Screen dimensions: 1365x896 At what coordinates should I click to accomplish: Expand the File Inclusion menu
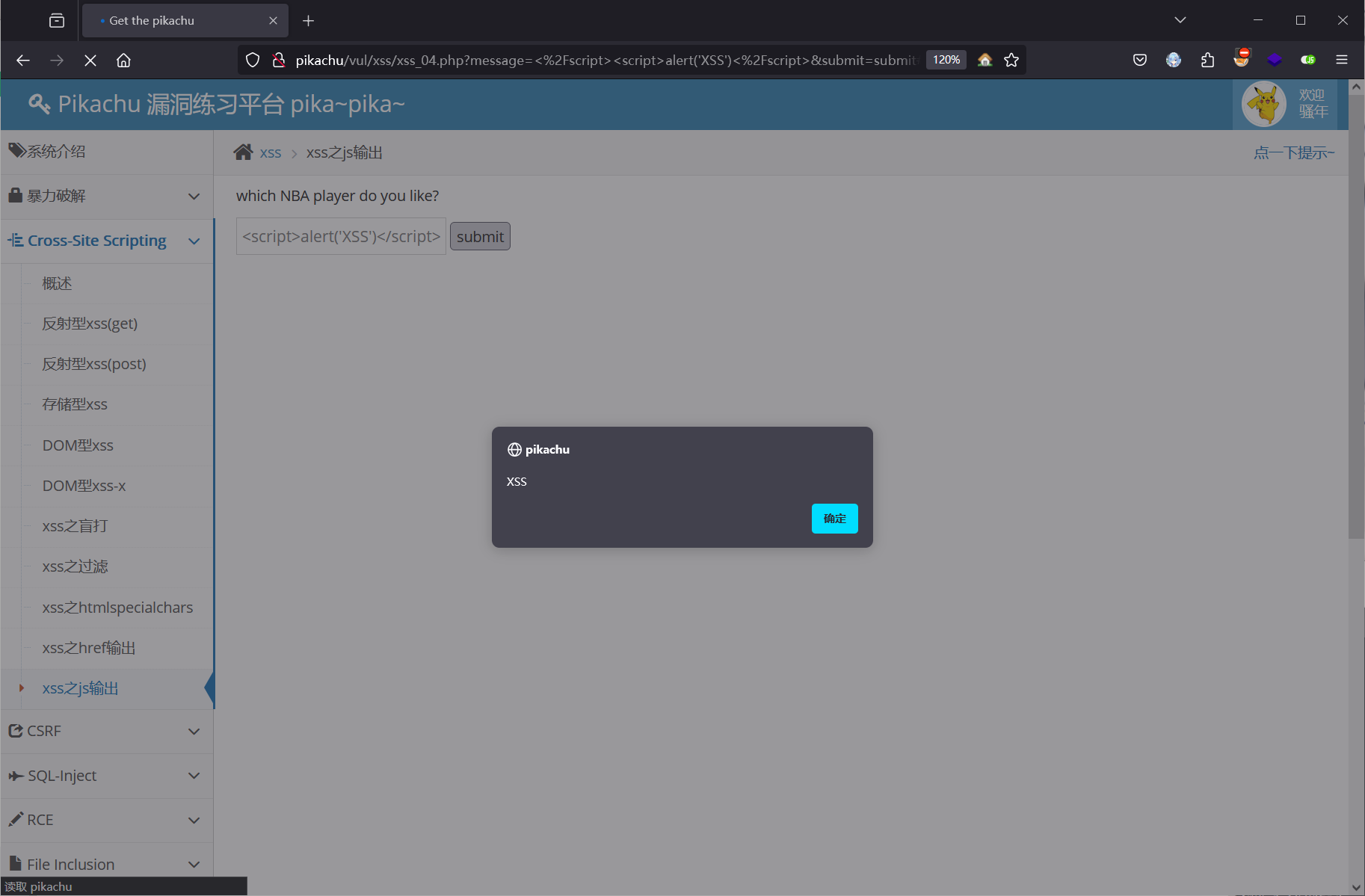coord(107,864)
